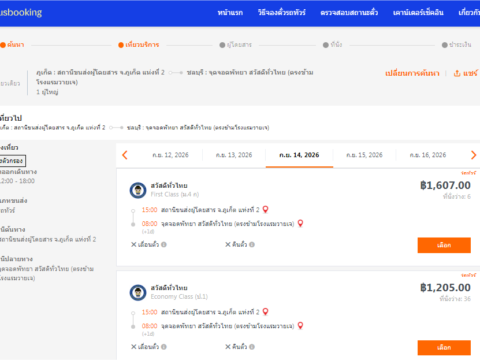Open ตรวจสอบสถานะตั๋ว navigation item
This screenshot has width=480, height=360.
click(349, 13)
